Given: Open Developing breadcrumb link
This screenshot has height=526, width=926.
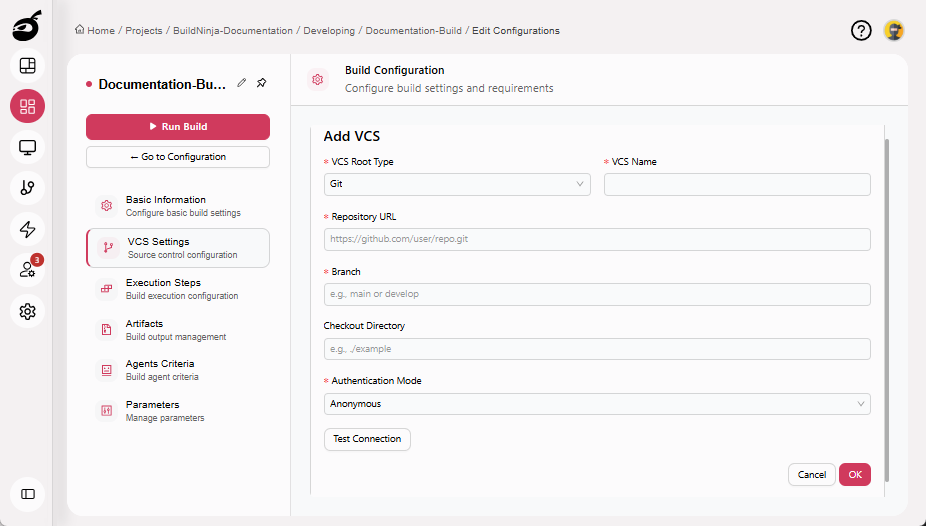Looking at the screenshot, I should (x=329, y=31).
